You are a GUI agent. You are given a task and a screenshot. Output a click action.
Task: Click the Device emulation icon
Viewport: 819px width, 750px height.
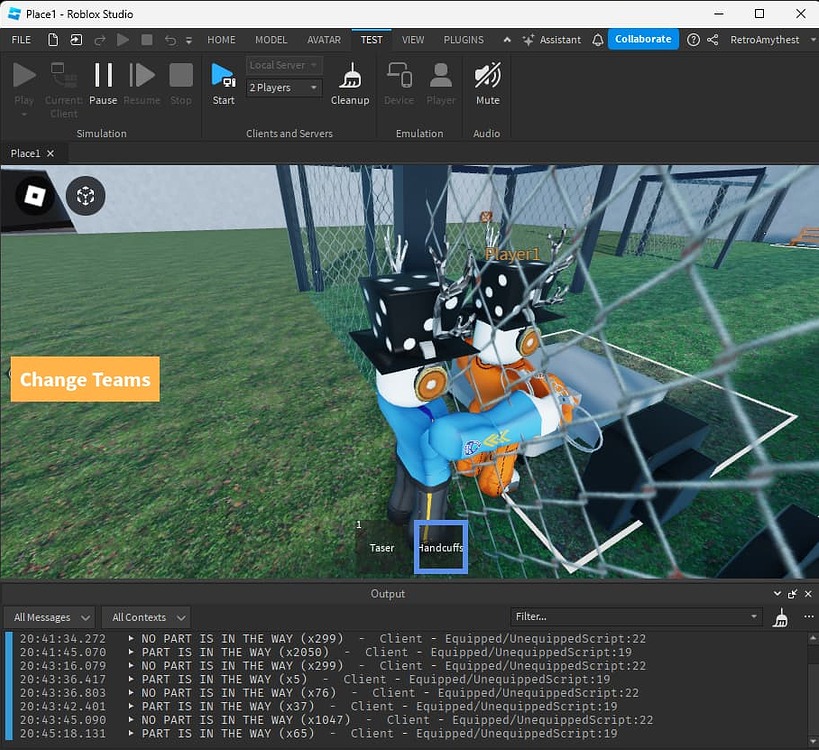pos(399,80)
